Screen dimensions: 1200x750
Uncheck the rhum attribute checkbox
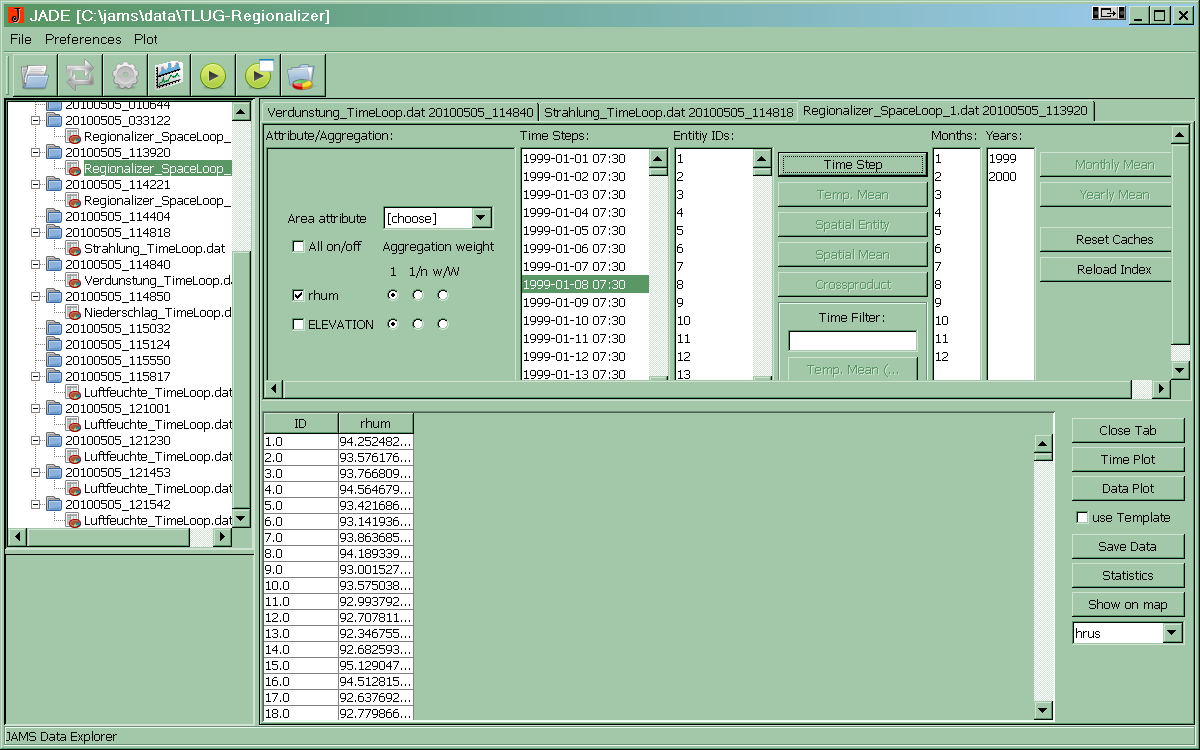[x=298, y=296]
